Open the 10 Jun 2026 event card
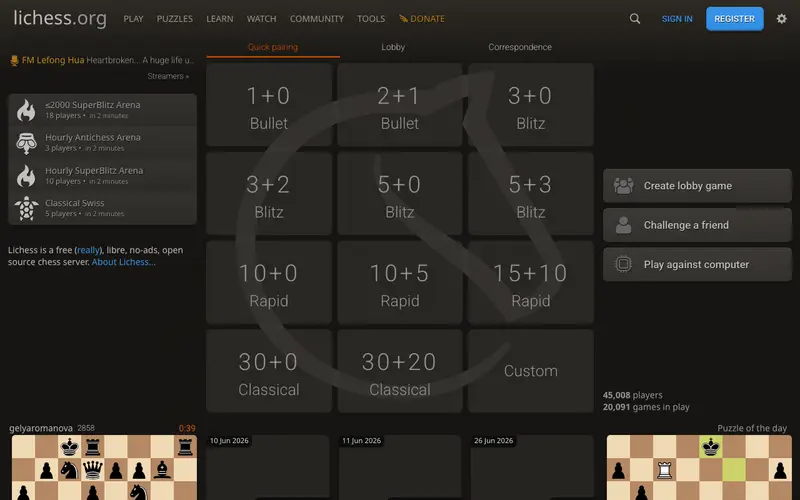This screenshot has height=500, width=800. point(268,467)
